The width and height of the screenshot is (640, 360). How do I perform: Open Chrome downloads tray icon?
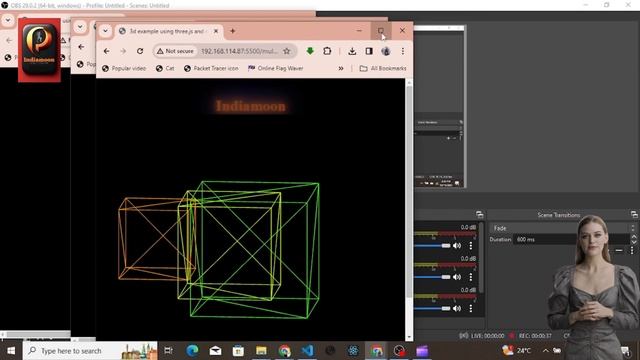coord(352,51)
